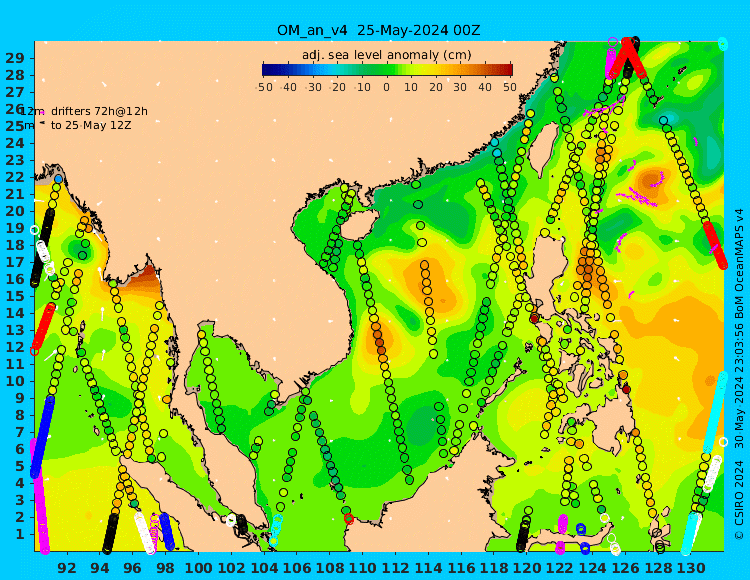The width and height of the screenshot is (750, 580).
Task: Click longitude axis label "92"
Action: 67,568
